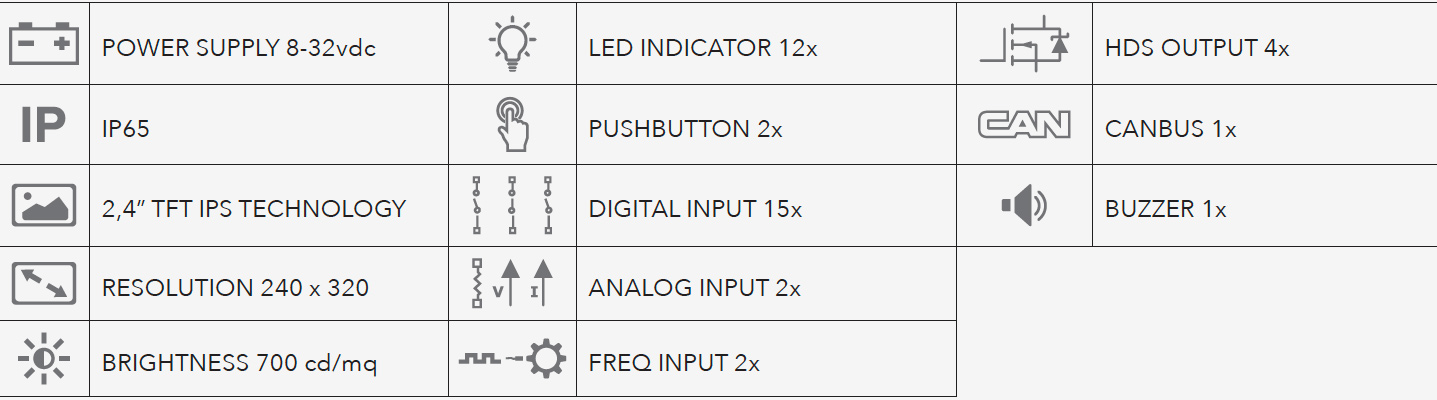Click the IP protection rating icon
The image size is (1437, 400).
click(x=44, y=126)
